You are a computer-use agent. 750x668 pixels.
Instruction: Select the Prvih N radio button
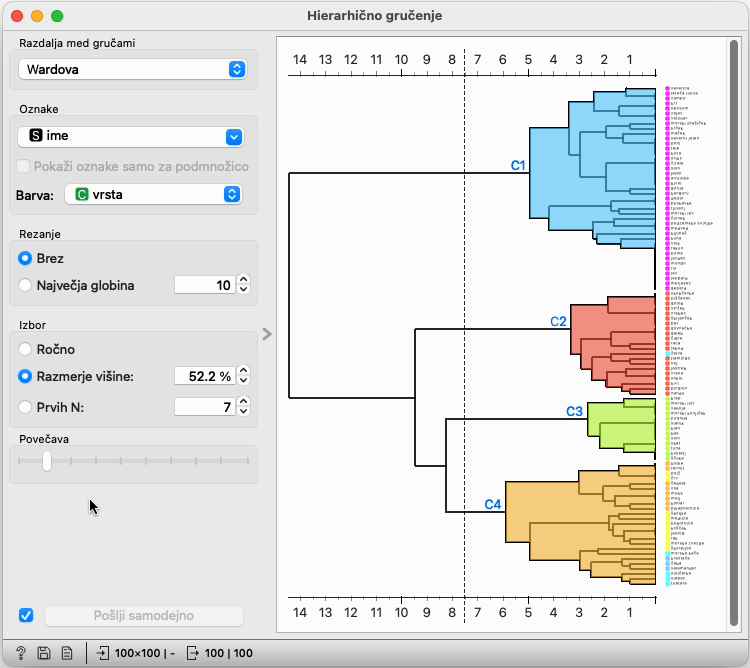tap(25, 407)
